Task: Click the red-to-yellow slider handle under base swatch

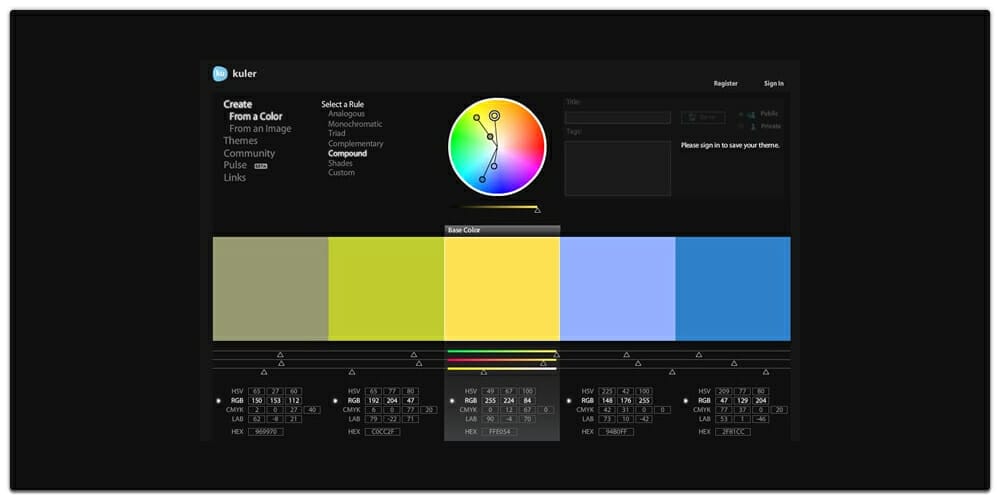Action: click(x=543, y=364)
